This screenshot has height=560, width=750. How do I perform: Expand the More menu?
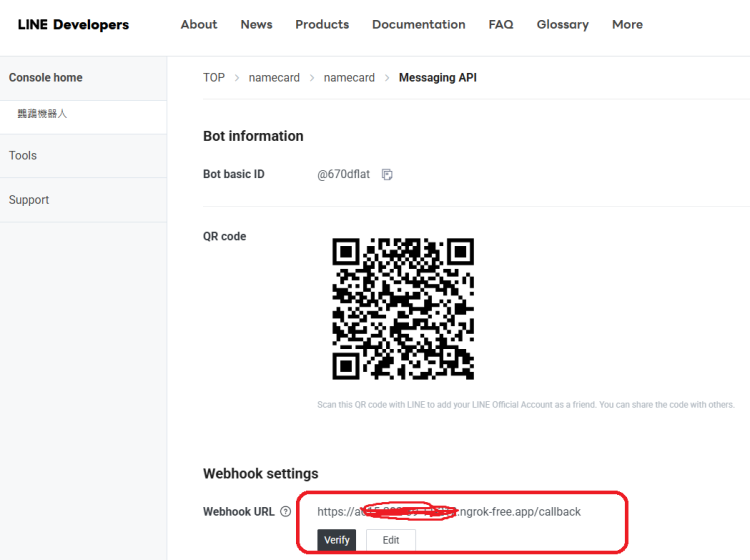pos(627,25)
